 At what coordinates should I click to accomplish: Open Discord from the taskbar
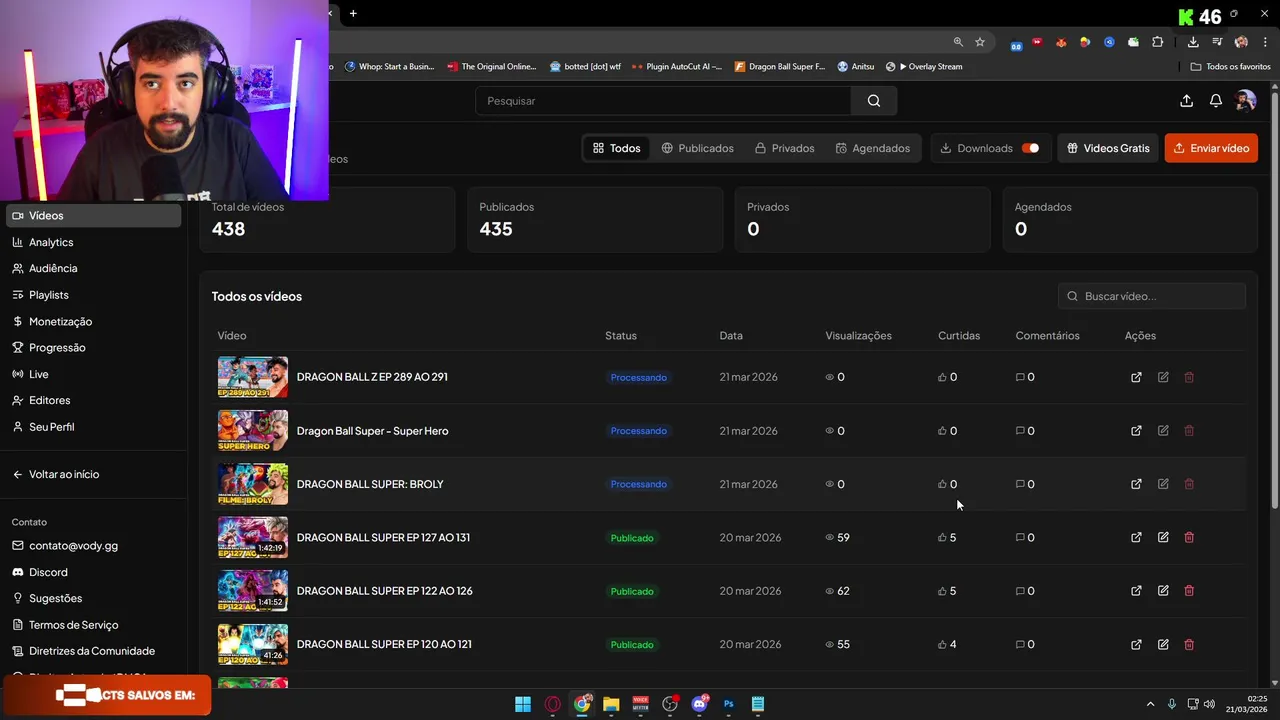pos(699,704)
